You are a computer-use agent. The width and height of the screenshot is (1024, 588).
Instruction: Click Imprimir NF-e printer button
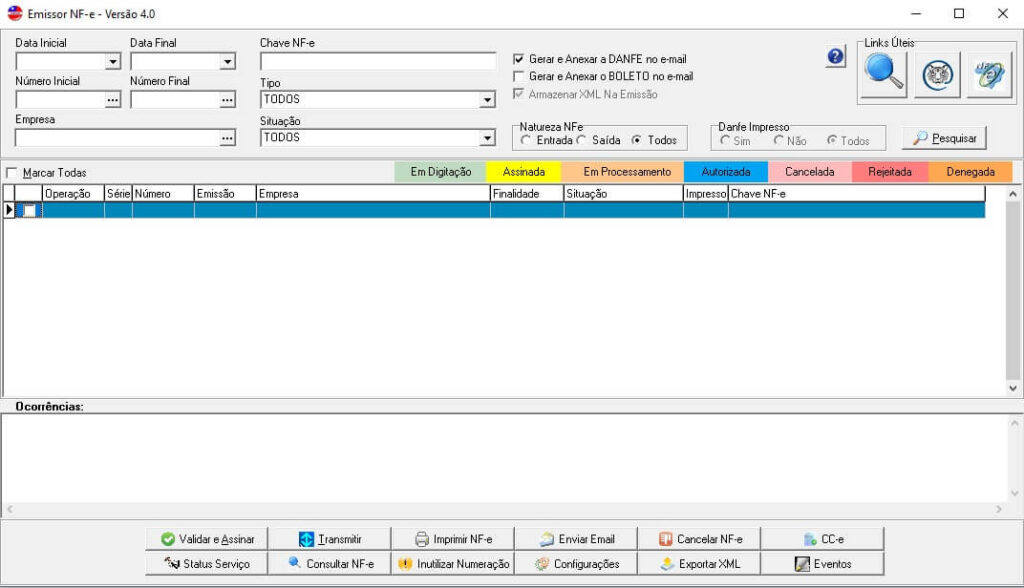click(x=452, y=539)
